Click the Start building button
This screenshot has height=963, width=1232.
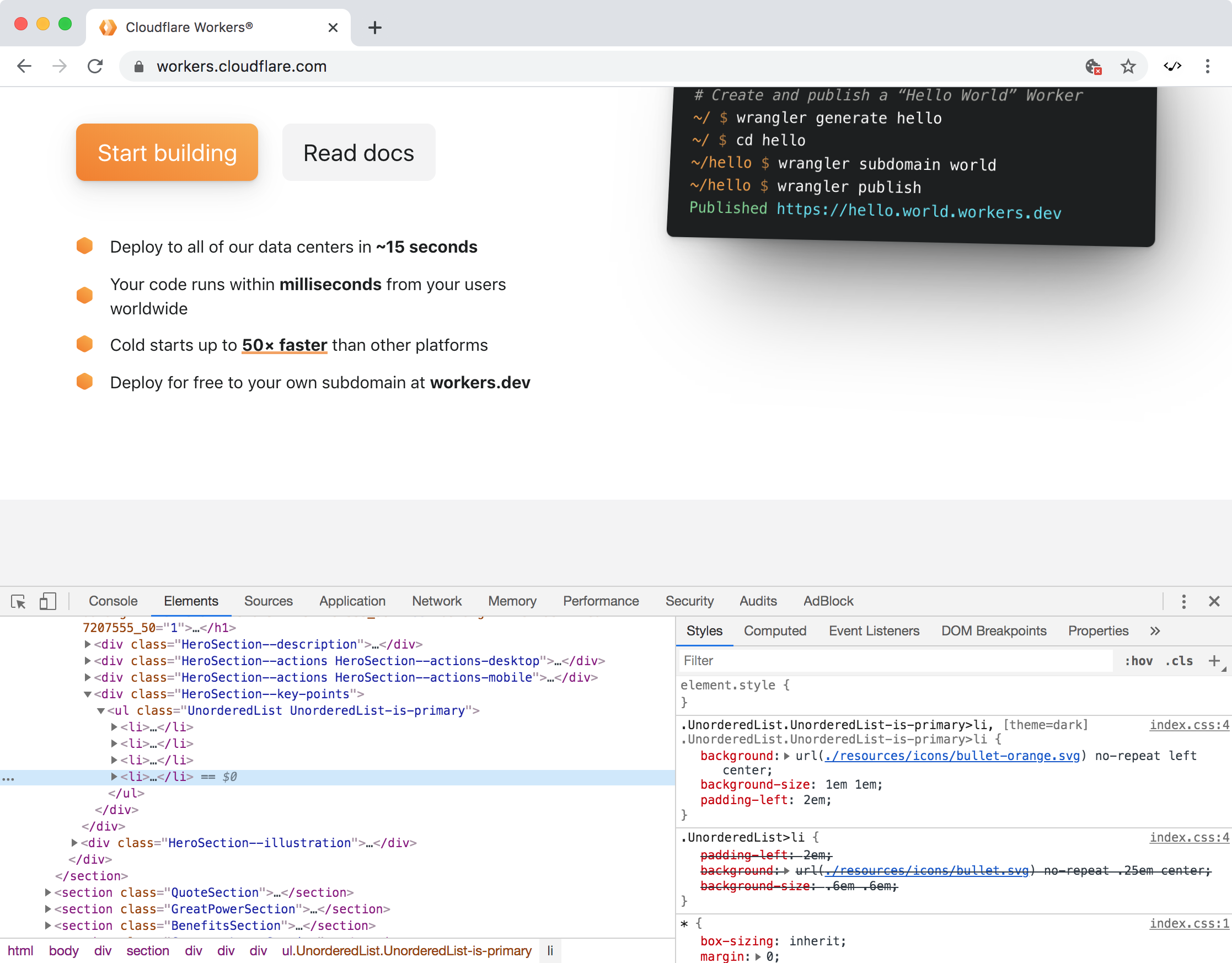(167, 152)
